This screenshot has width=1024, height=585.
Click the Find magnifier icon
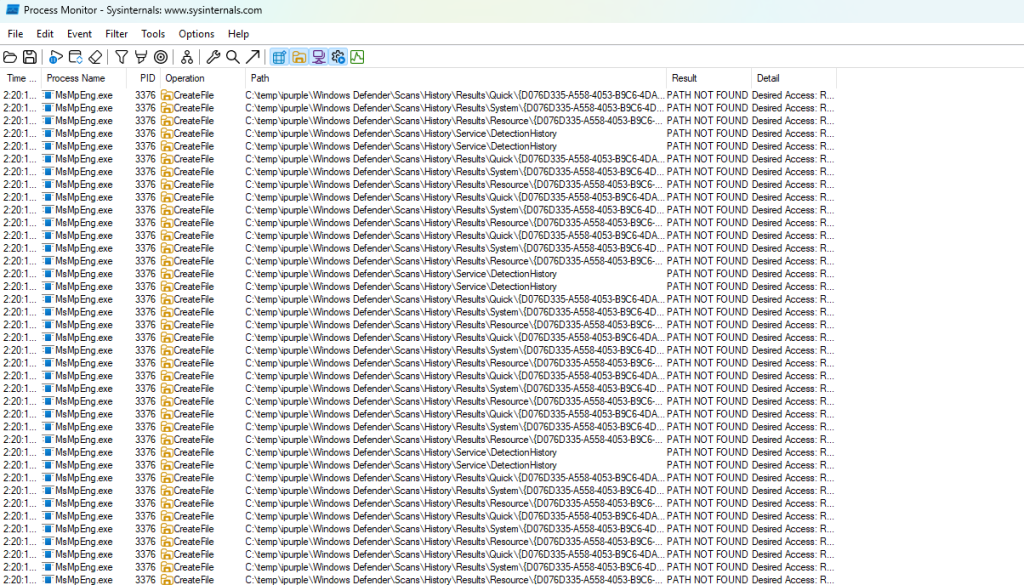232,57
